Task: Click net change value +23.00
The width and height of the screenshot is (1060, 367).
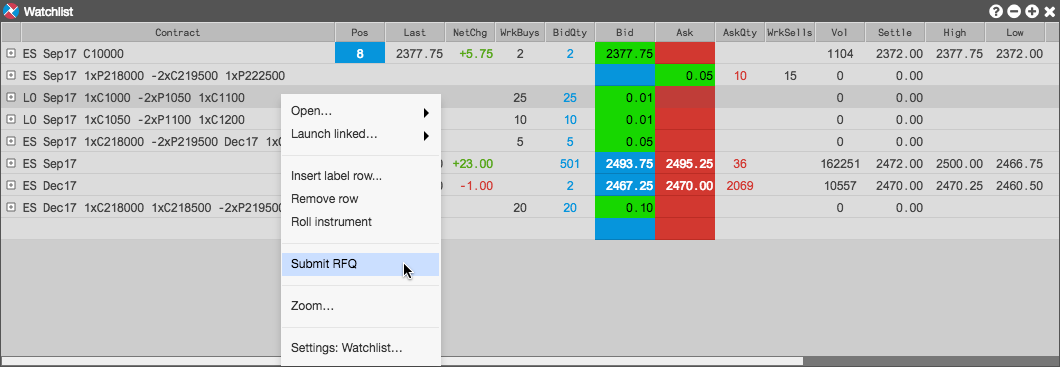Action: point(473,164)
